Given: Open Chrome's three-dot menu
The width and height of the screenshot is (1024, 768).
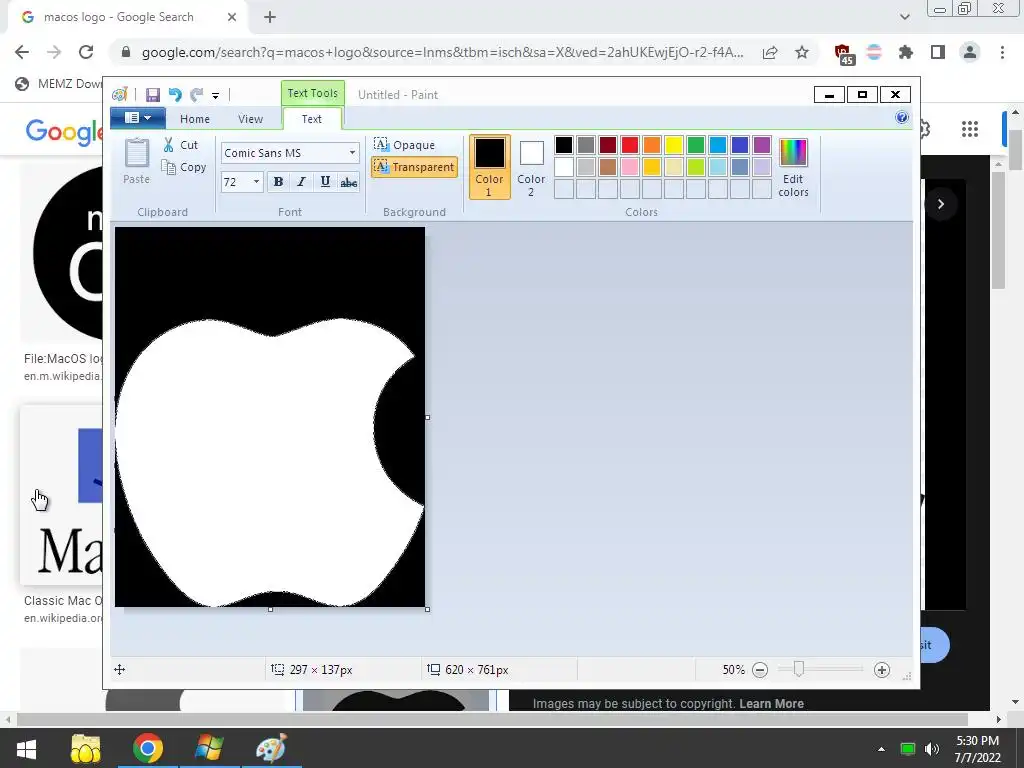Looking at the screenshot, I should tap(1002, 52).
